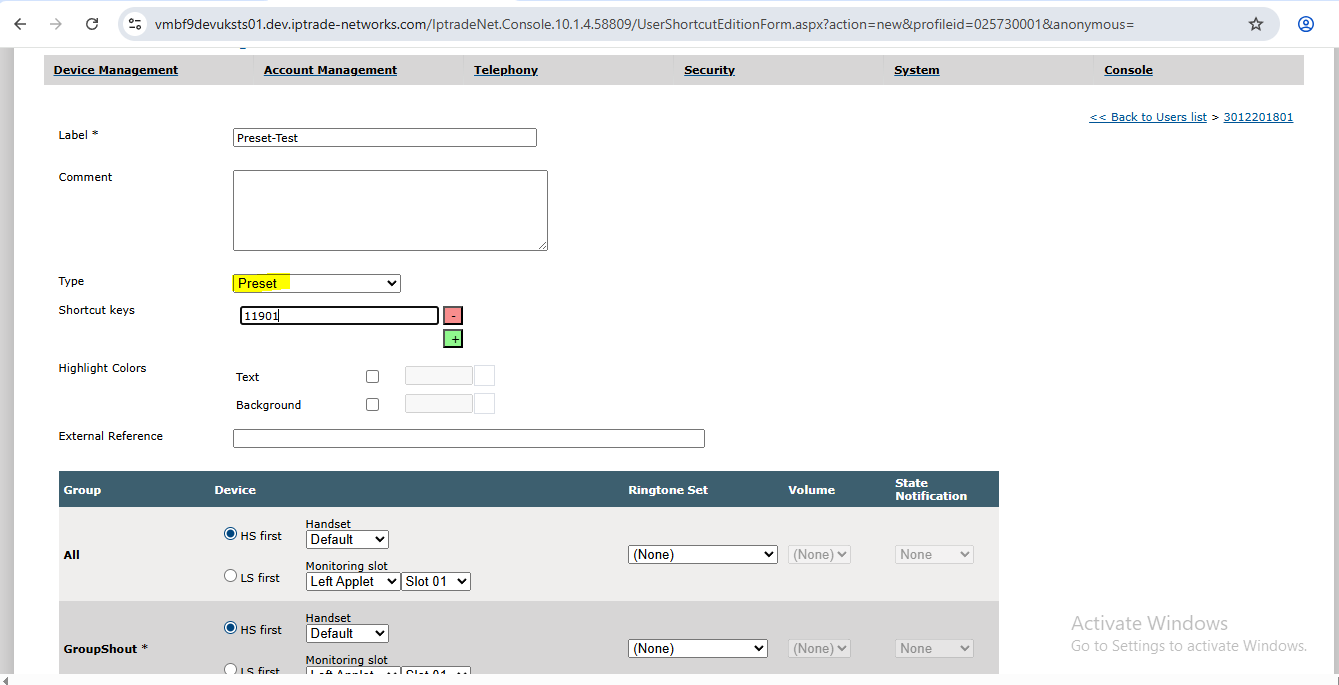Open the Console menu

click(1128, 70)
